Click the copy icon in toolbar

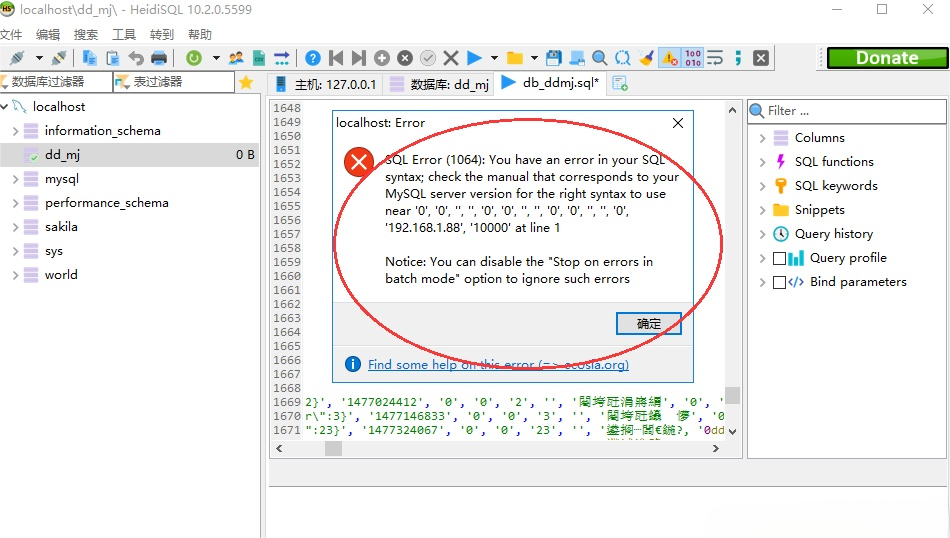point(90,58)
